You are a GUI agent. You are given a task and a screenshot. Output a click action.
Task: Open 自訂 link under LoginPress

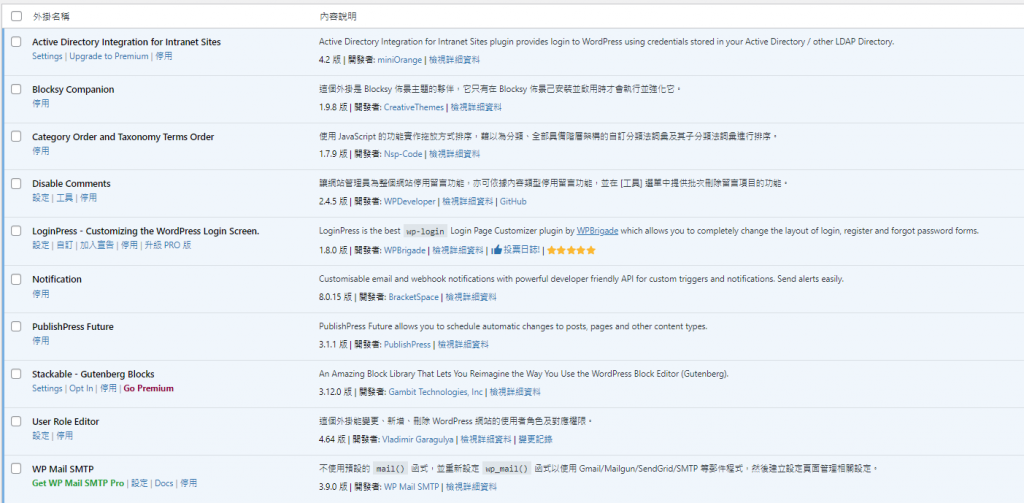pos(65,245)
